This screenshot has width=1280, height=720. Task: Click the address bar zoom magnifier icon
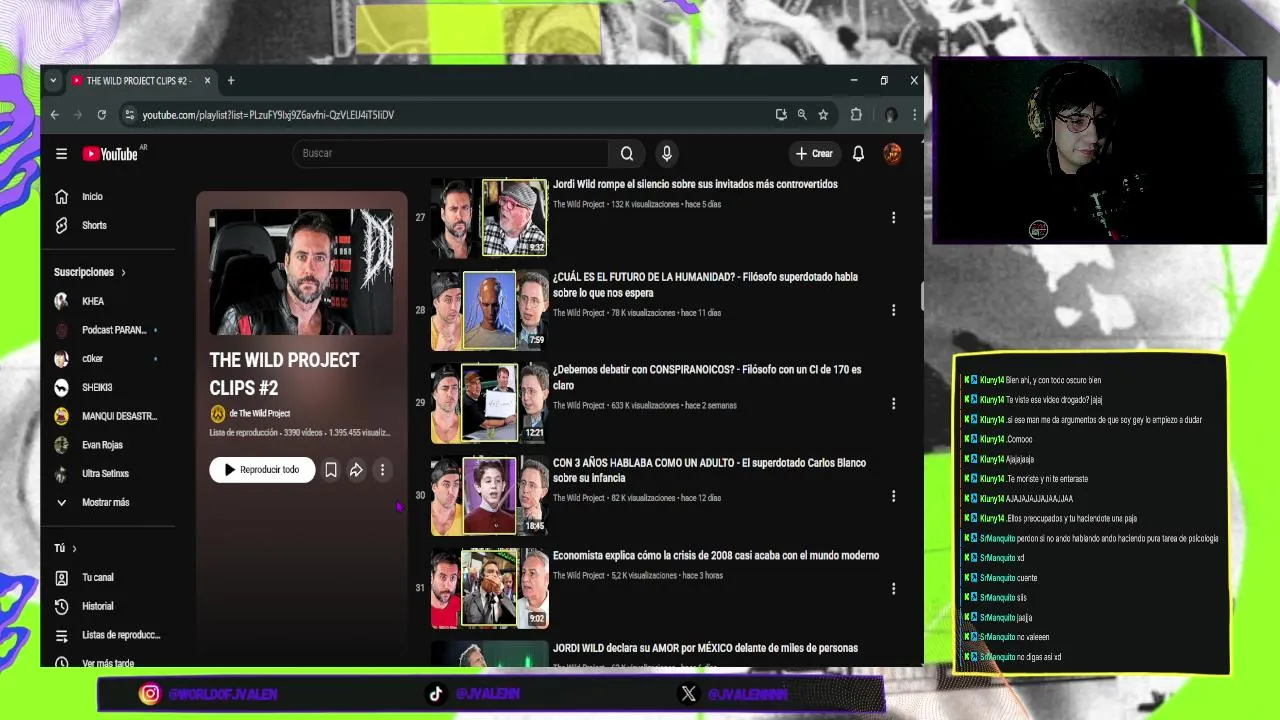tap(802, 115)
